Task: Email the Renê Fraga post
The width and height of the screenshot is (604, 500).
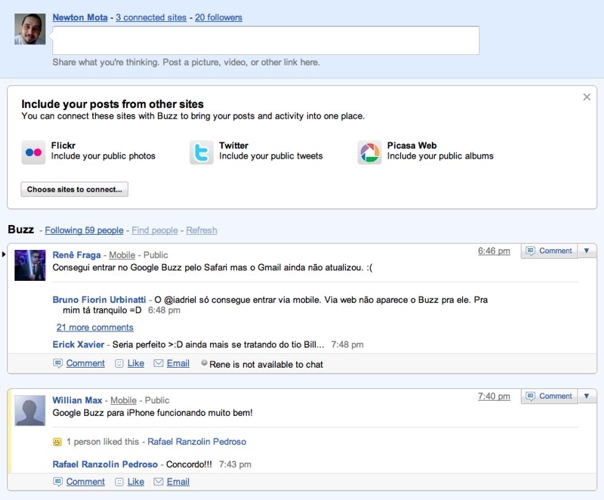Action: [x=178, y=363]
